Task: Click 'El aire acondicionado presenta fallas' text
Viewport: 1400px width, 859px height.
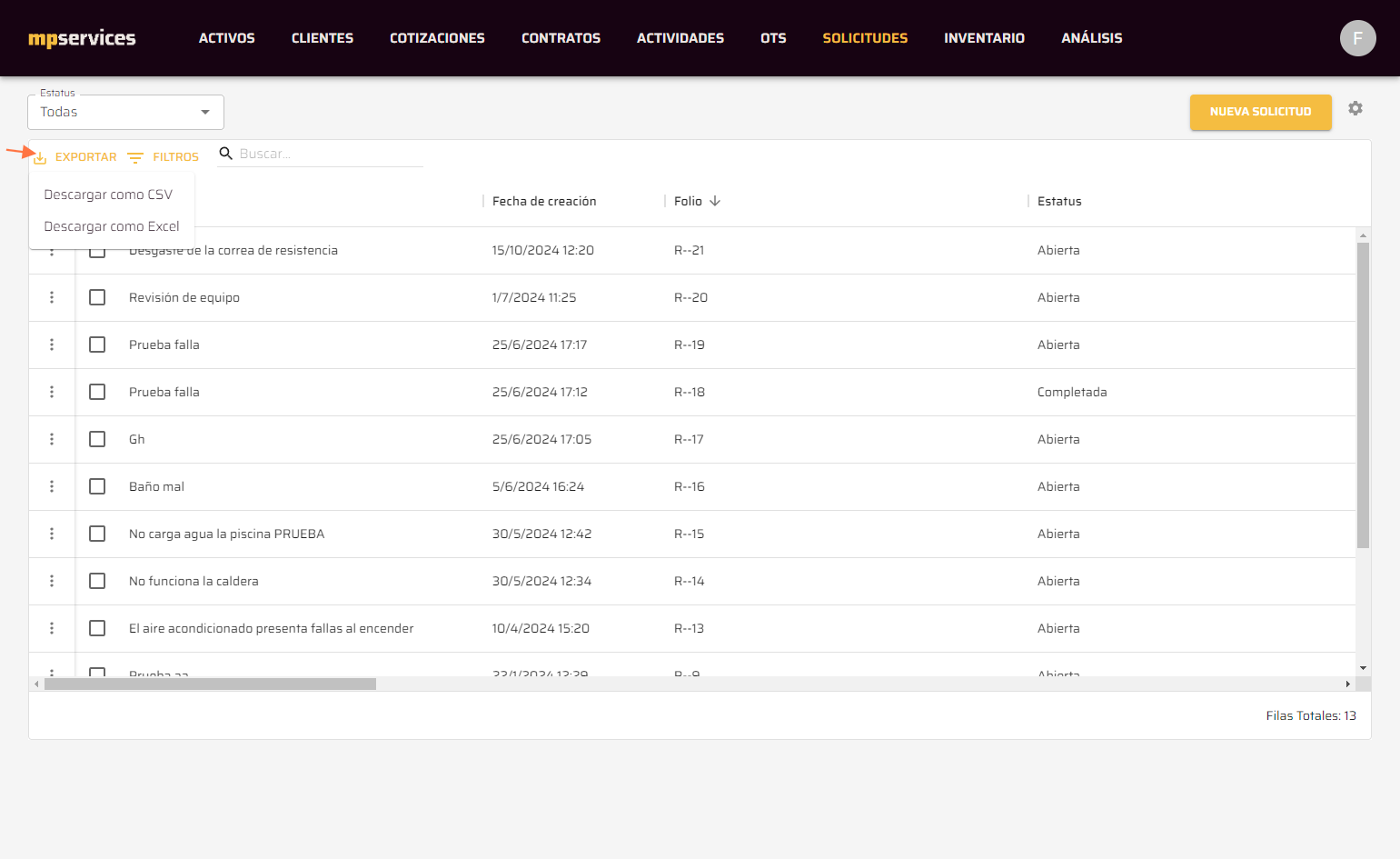Action: coord(271,628)
